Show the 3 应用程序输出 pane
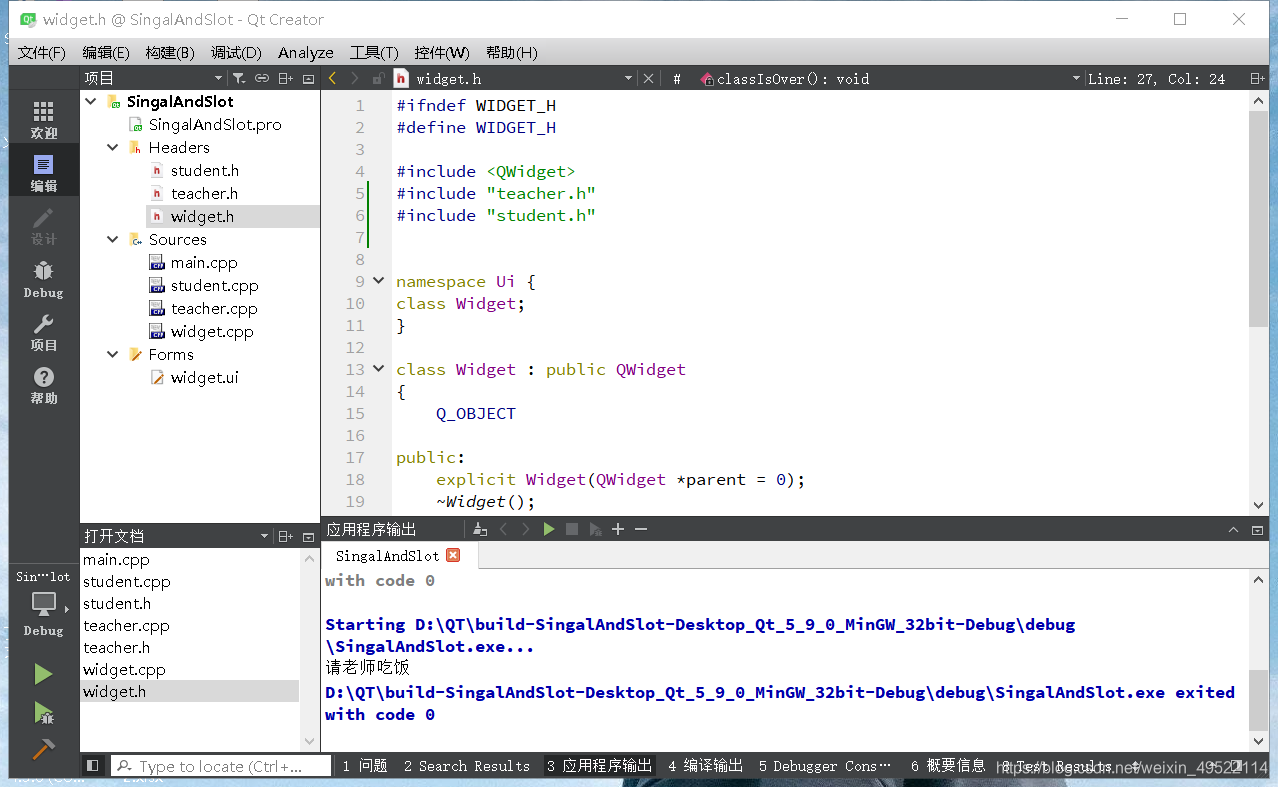Viewport: 1278px width, 787px height. pyautogui.click(x=598, y=766)
